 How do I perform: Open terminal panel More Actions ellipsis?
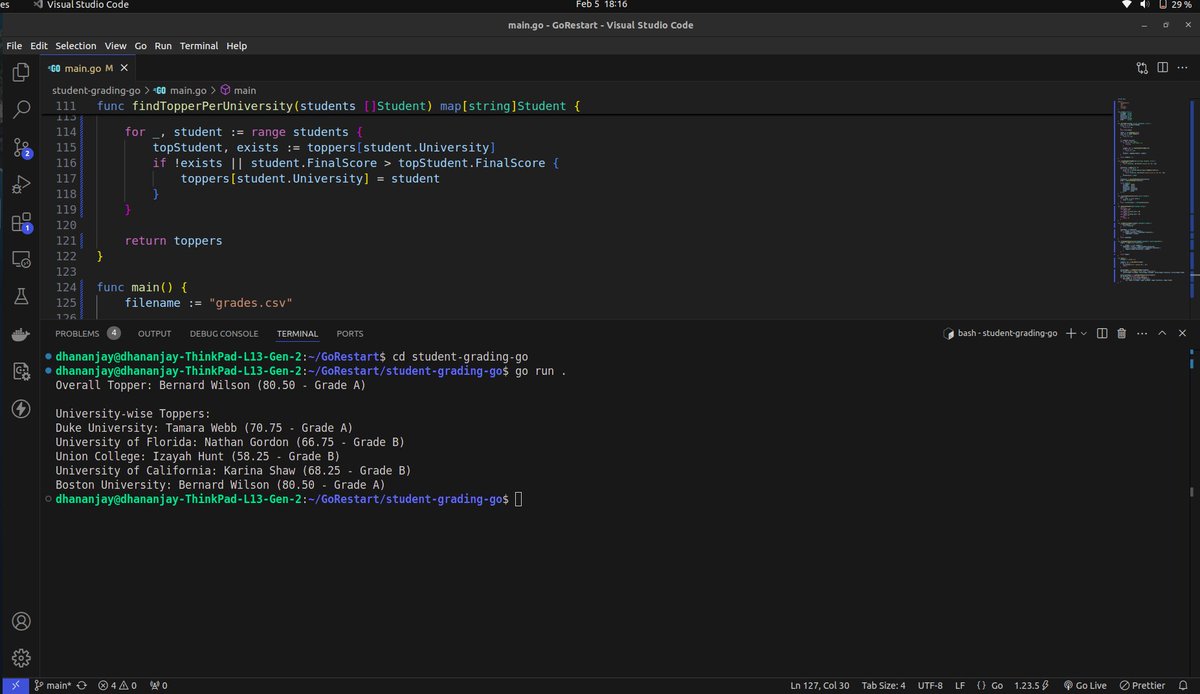coord(1141,333)
